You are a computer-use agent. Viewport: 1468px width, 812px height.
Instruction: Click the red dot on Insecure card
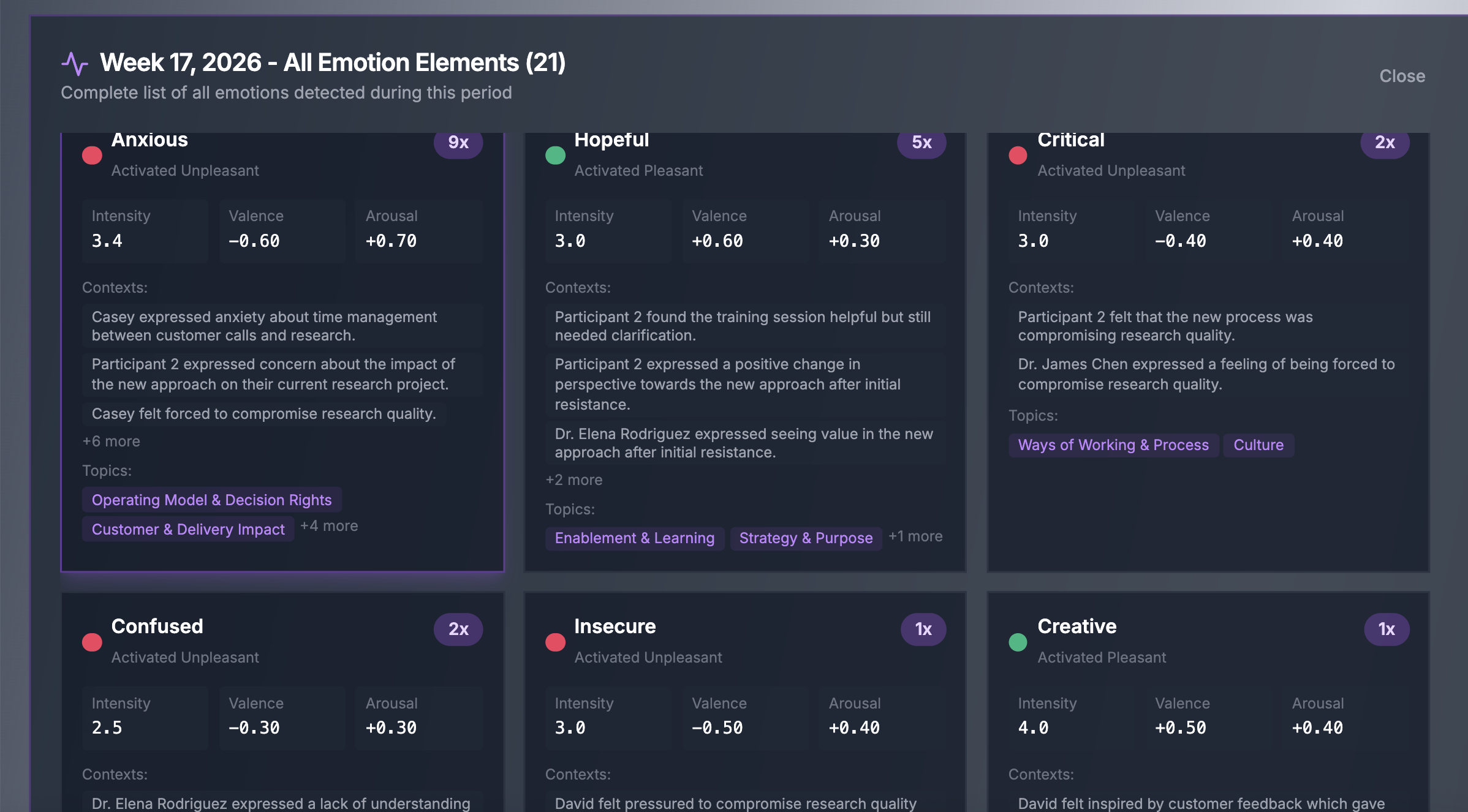click(x=555, y=642)
